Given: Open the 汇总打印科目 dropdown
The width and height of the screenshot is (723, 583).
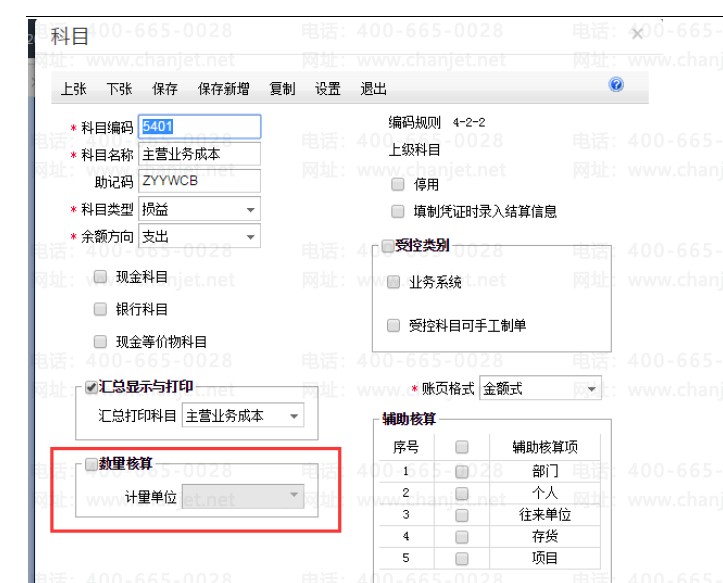Looking at the screenshot, I should coord(243,416).
